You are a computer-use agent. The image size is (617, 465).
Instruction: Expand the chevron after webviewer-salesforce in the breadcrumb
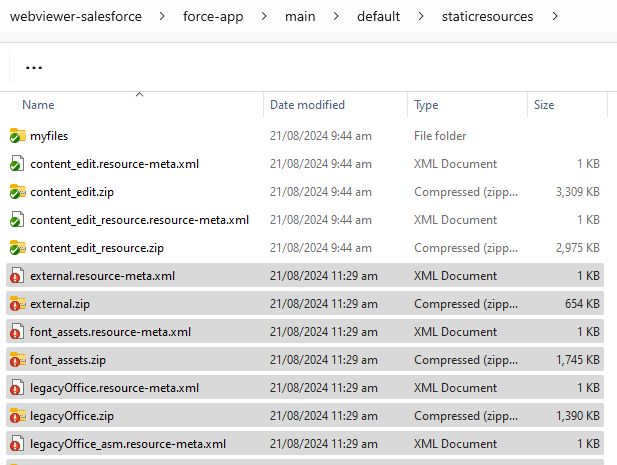coord(162,16)
